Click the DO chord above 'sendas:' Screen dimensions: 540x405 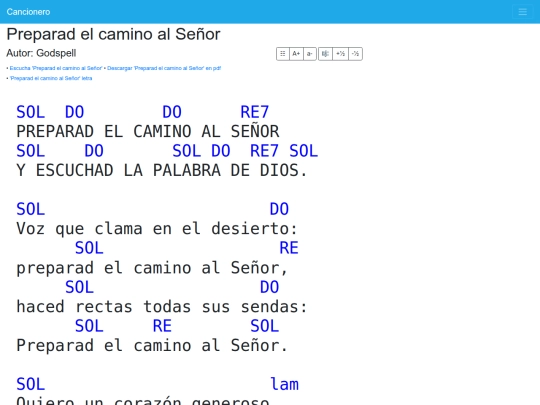coord(269,287)
